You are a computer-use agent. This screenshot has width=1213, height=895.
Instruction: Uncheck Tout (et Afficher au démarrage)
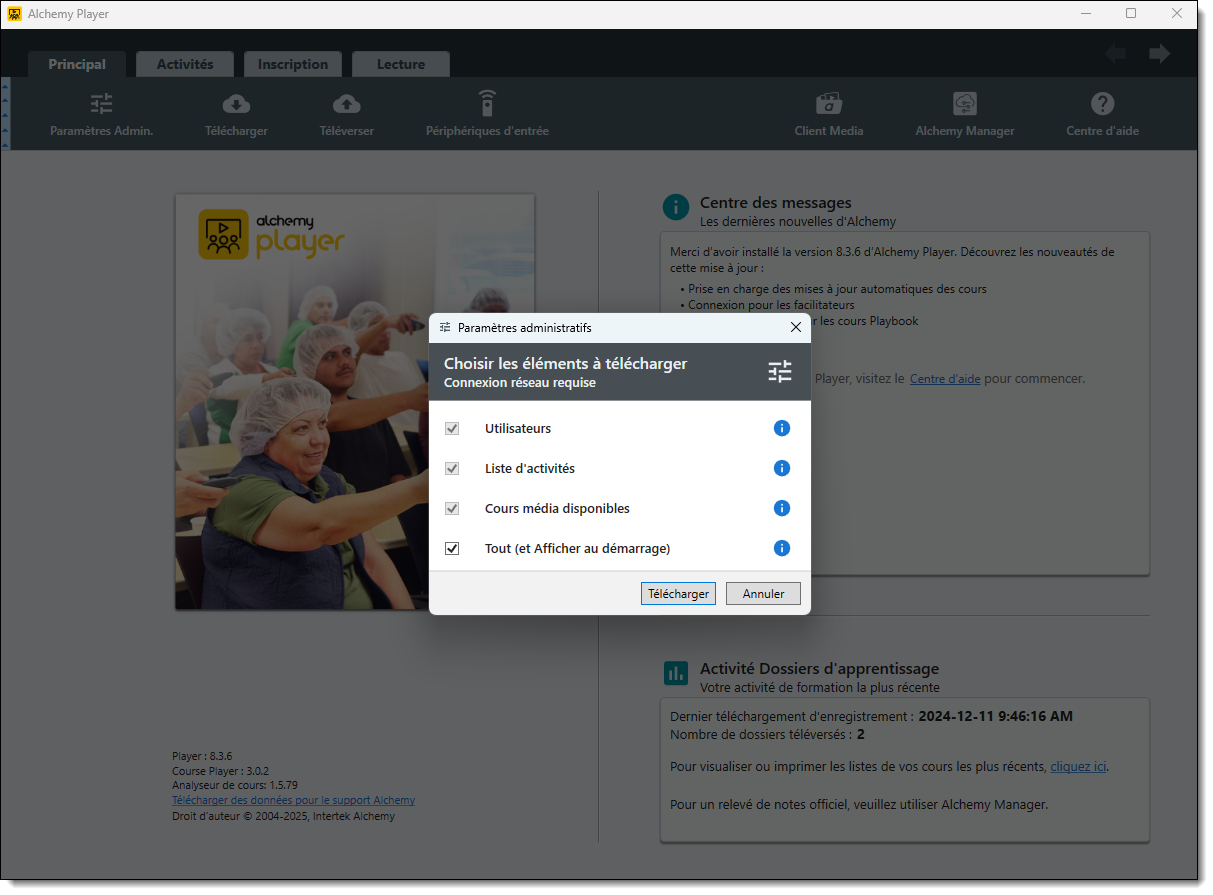(x=452, y=548)
